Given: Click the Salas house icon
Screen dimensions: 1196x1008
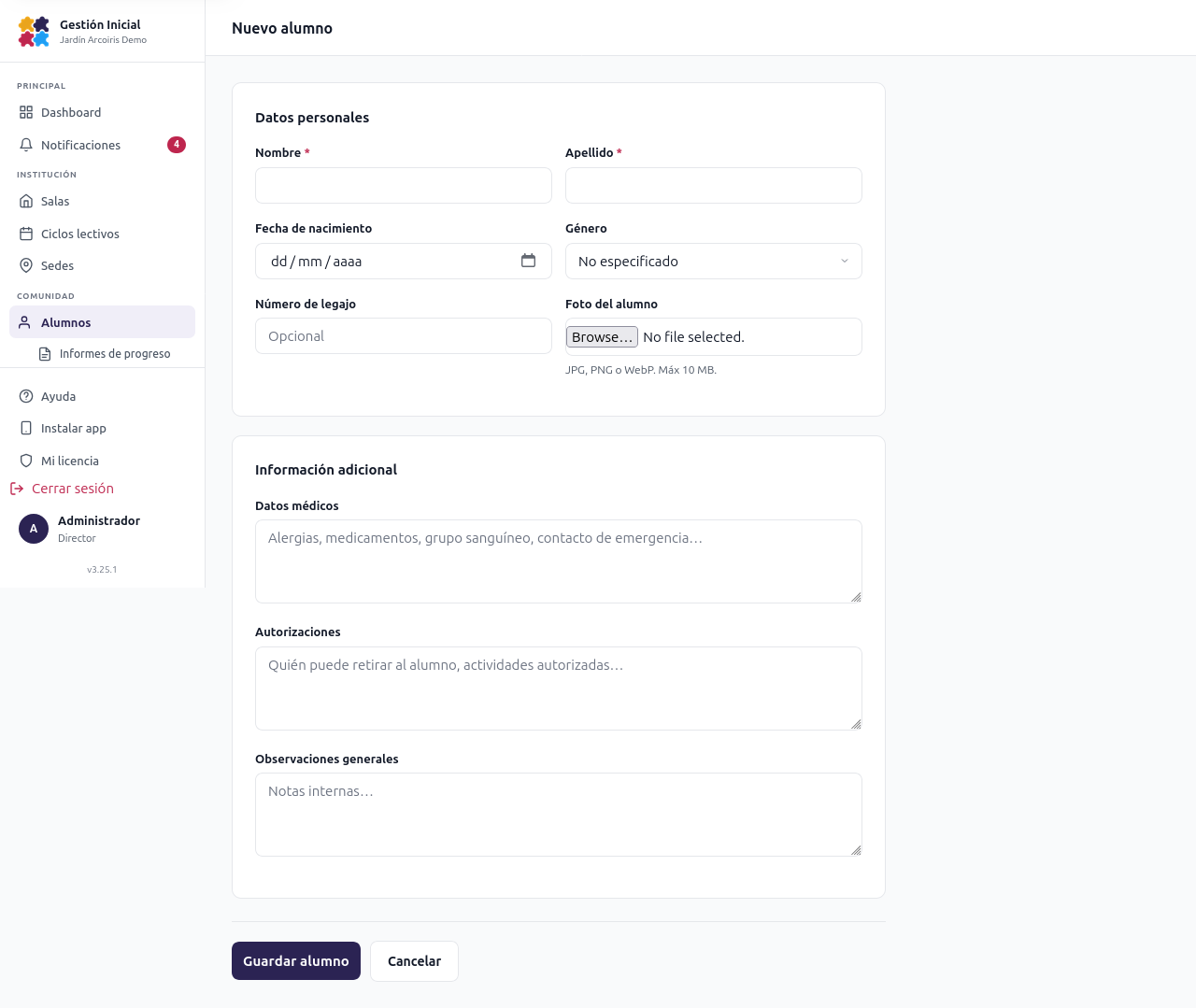Looking at the screenshot, I should (26, 201).
